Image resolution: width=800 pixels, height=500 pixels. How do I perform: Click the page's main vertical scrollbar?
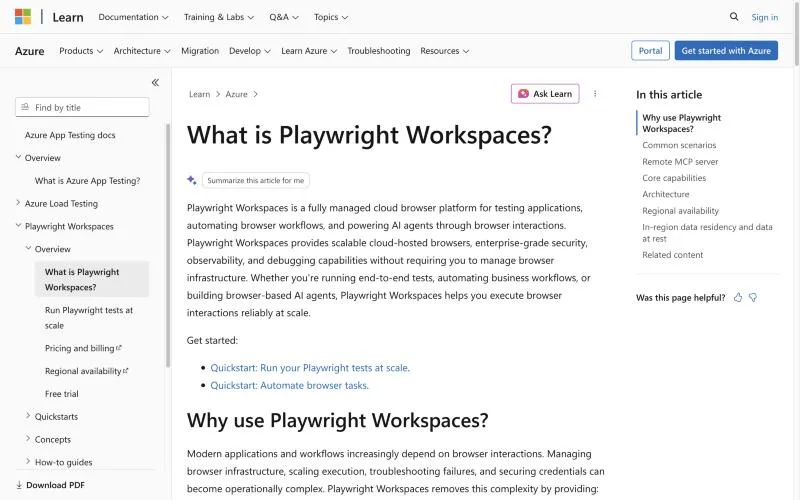click(x=796, y=33)
